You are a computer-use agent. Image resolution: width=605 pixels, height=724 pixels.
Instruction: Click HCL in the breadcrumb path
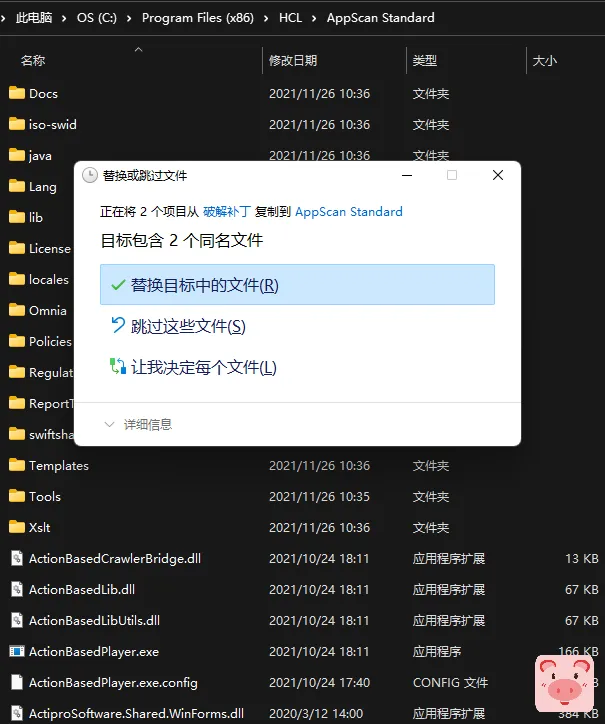[x=290, y=18]
